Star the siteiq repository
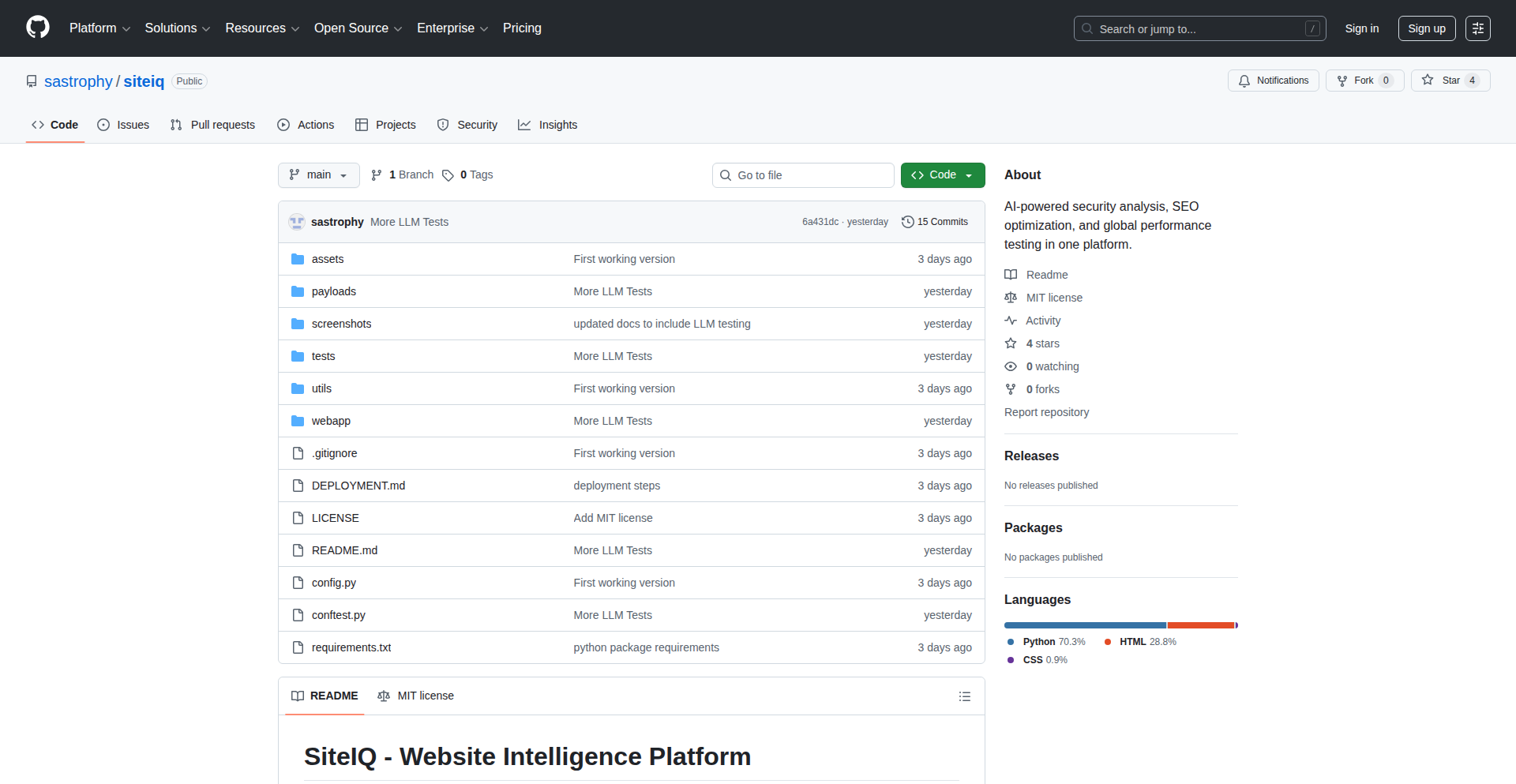The height and width of the screenshot is (784, 1516). coord(1450,80)
